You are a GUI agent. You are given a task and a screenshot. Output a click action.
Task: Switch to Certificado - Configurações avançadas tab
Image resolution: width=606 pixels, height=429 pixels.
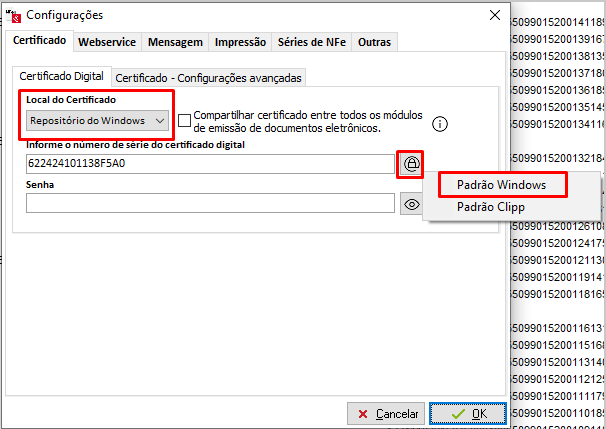coord(206,77)
